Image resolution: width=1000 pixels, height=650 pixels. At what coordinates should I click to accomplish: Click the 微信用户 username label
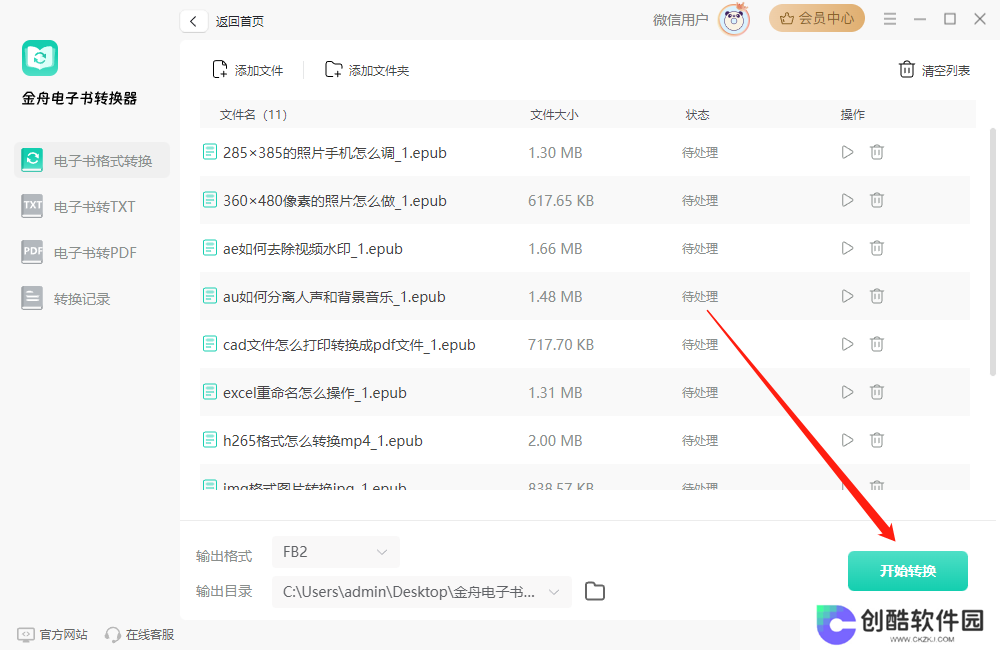tap(680, 20)
